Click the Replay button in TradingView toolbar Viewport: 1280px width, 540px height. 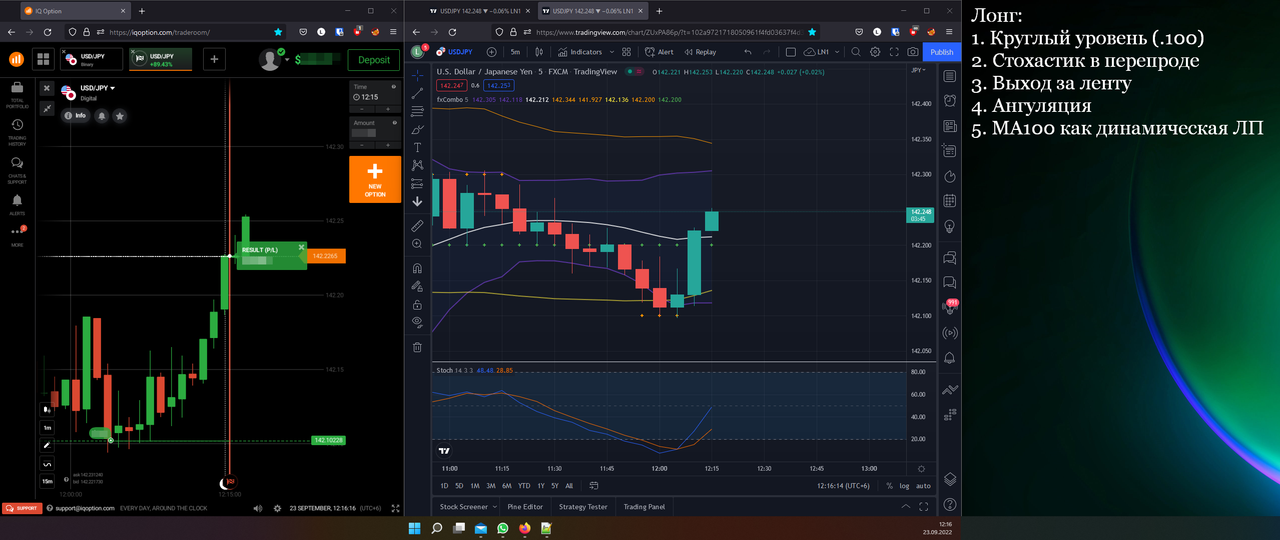coord(700,52)
